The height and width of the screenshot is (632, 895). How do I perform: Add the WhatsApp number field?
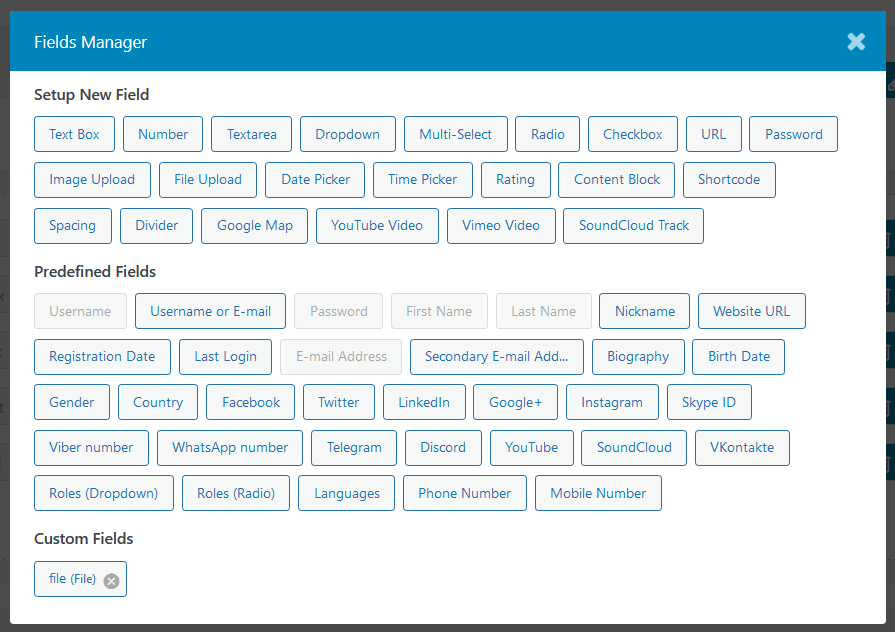pos(230,448)
